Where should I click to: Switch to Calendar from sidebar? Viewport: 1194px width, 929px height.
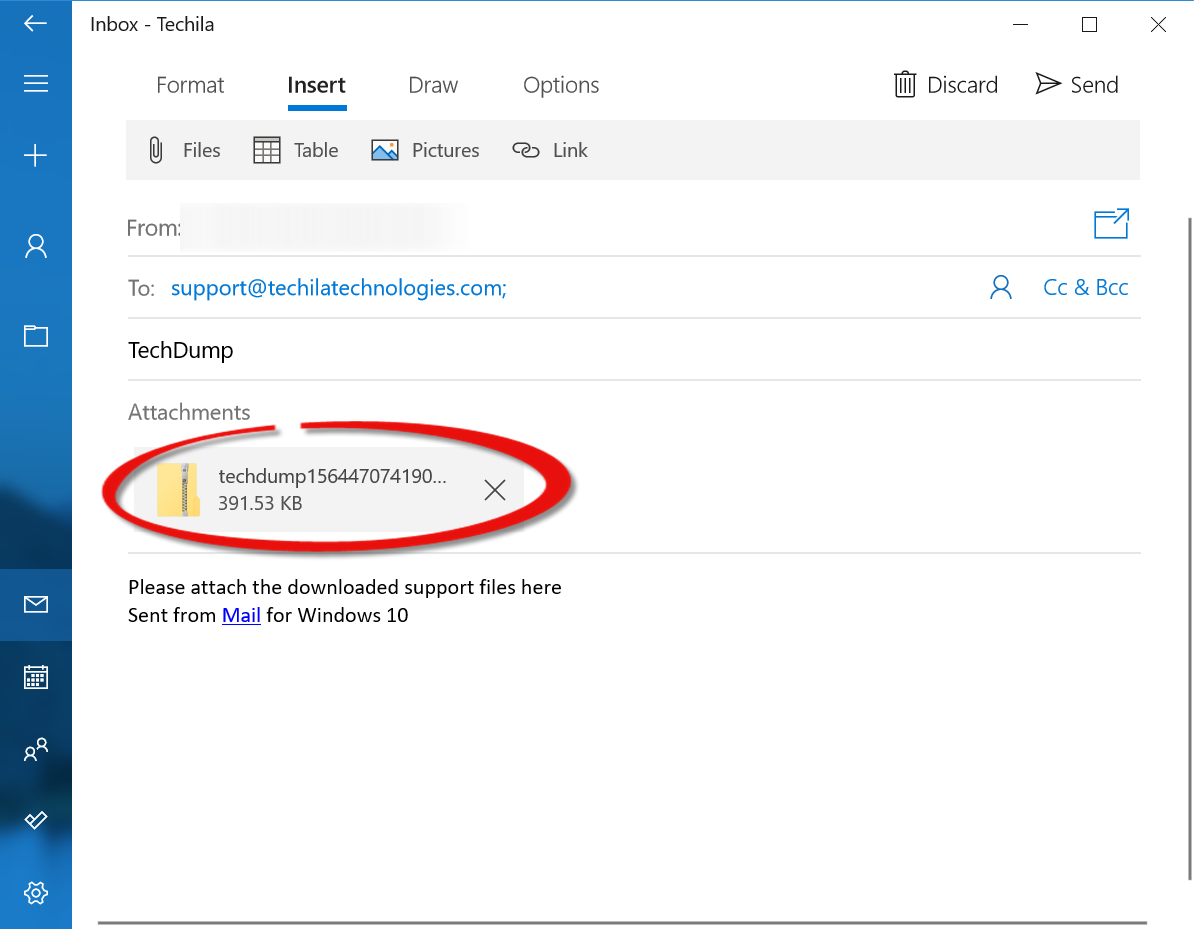point(36,677)
